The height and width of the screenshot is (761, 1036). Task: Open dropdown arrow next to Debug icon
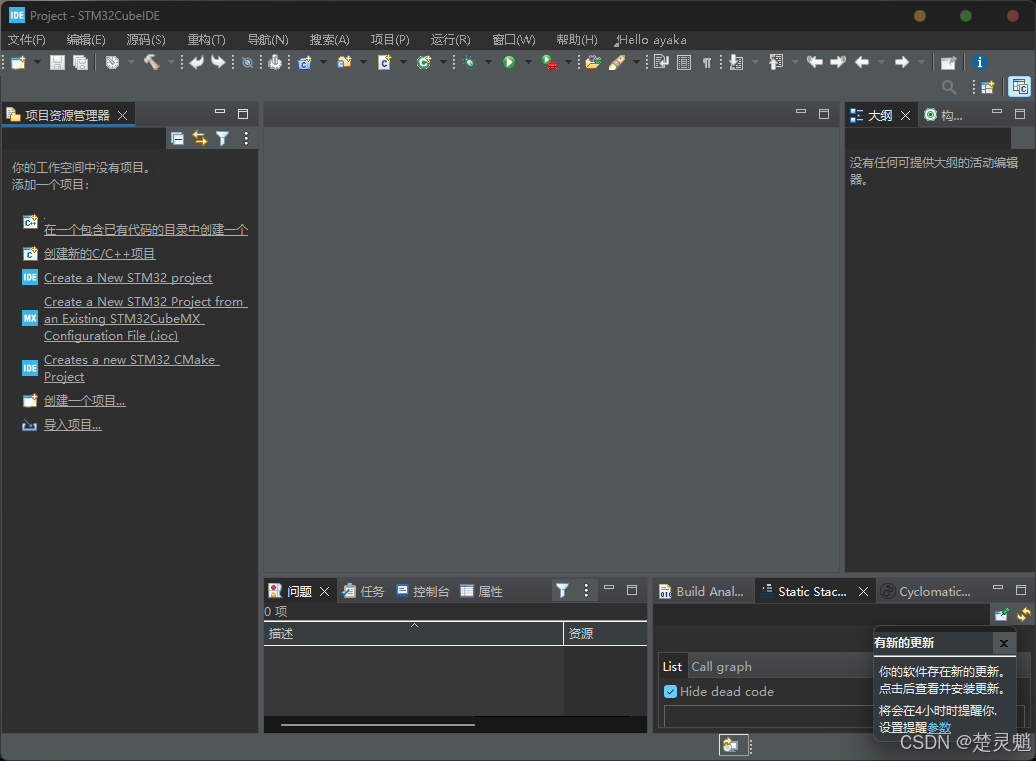(488, 63)
